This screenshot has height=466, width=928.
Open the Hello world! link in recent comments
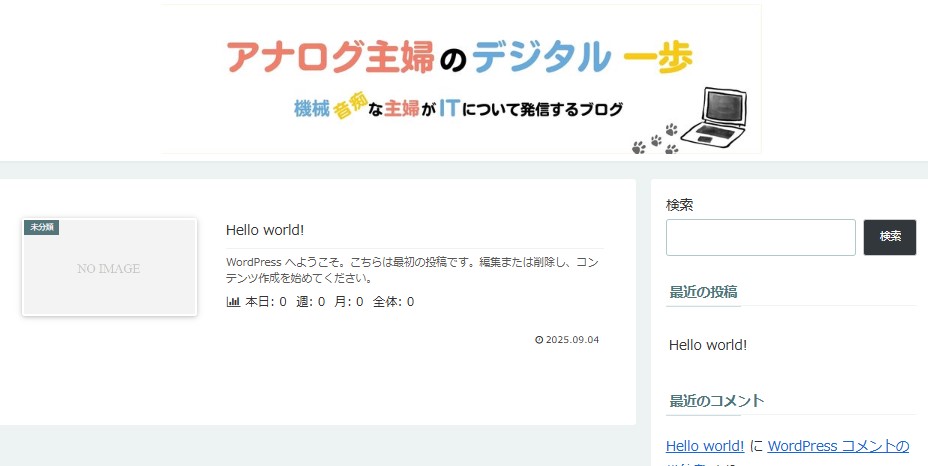(x=705, y=446)
